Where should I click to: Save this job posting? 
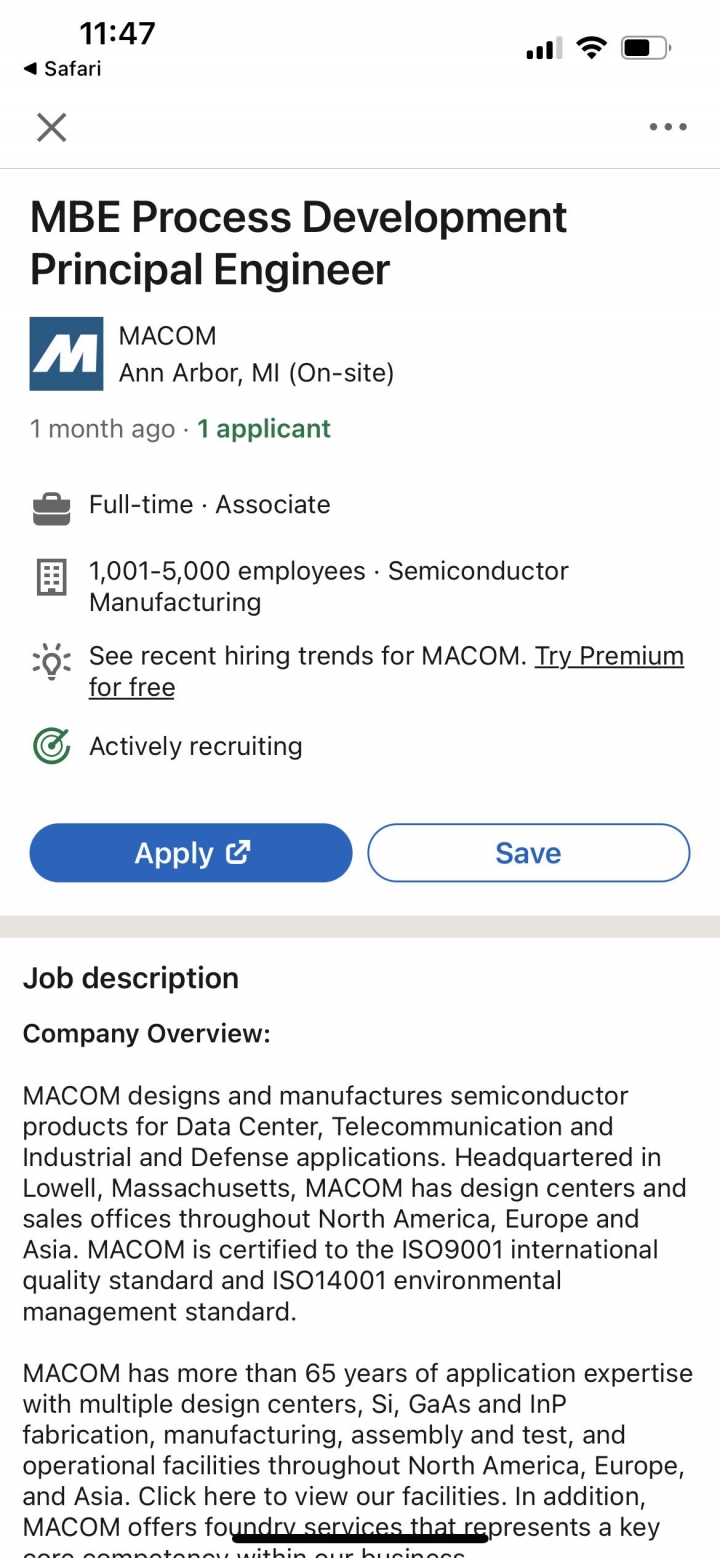(x=529, y=853)
